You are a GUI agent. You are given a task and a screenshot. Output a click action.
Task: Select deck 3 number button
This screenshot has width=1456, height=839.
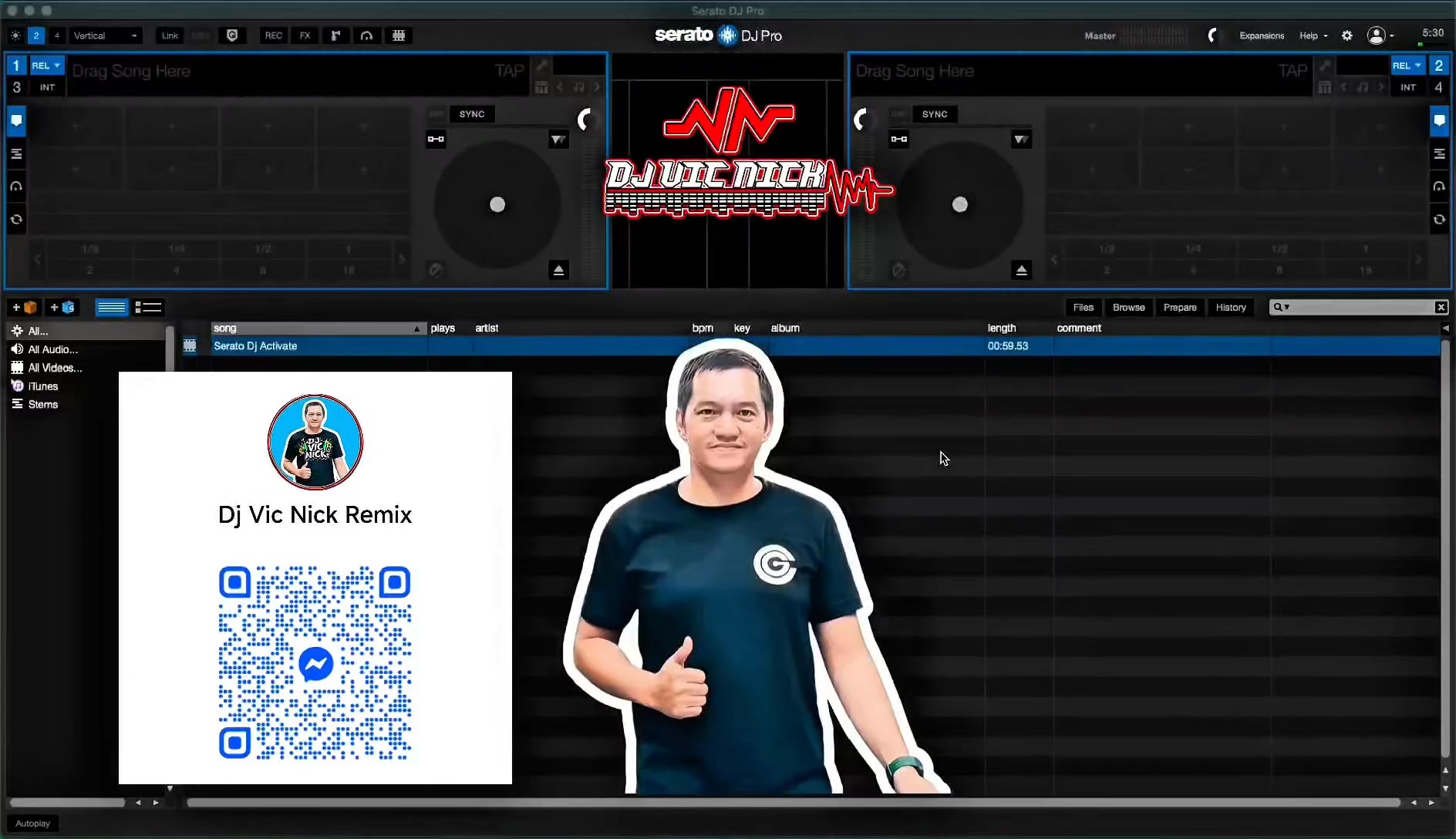(x=16, y=87)
